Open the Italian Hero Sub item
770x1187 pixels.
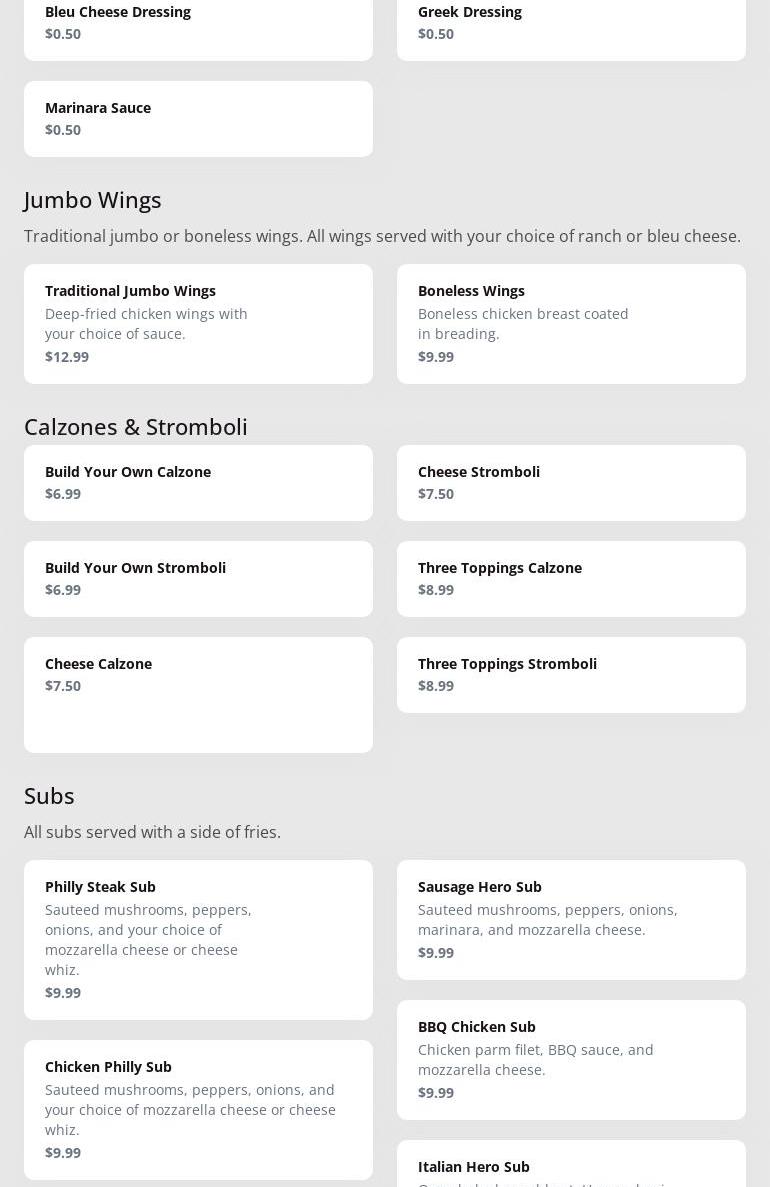click(571, 1167)
